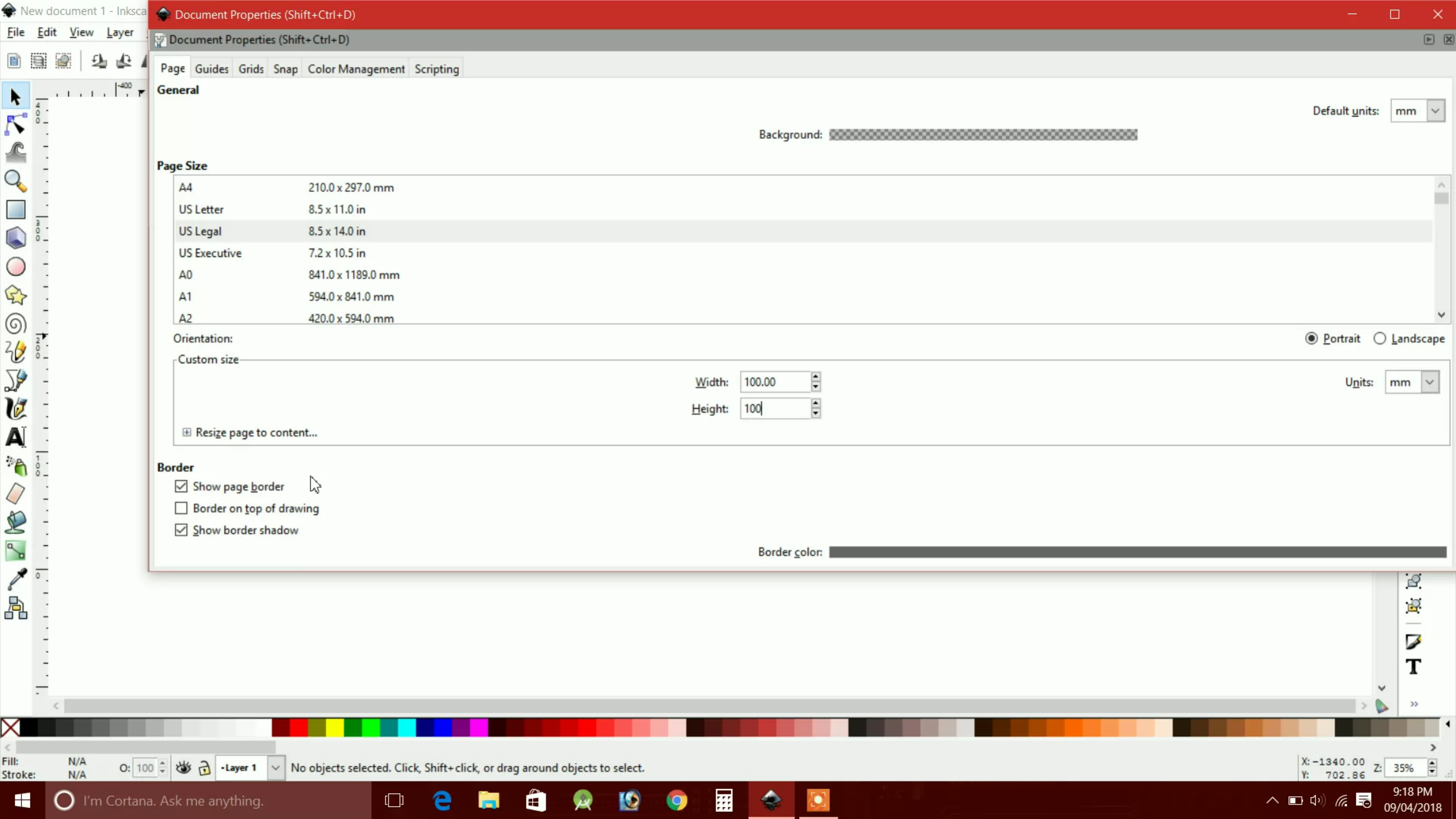Click the Width input field
The width and height of the screenshot is (1456, 819).
point(774,382)
